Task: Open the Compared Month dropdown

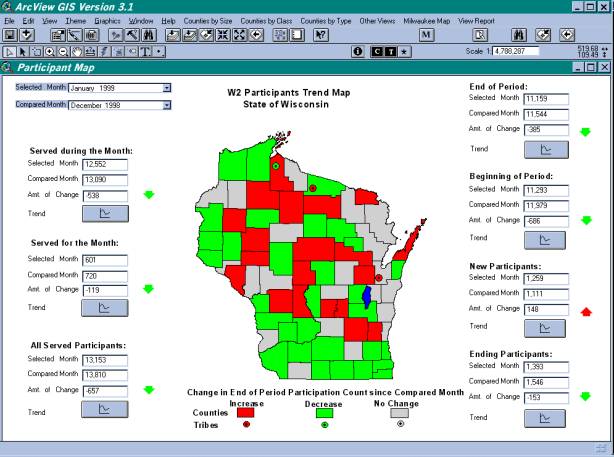Action: [167, 104]
